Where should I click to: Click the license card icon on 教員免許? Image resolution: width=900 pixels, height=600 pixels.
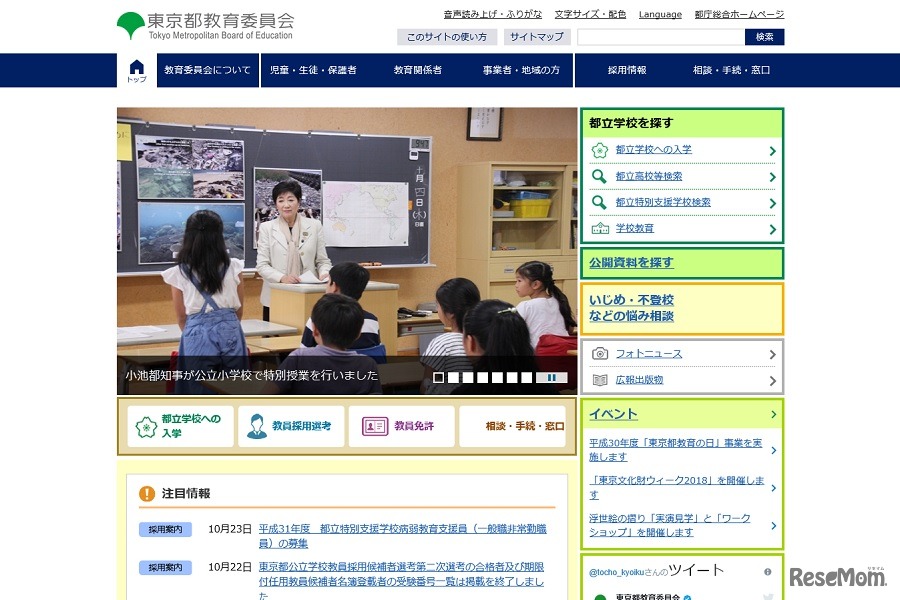click(375, 426)
